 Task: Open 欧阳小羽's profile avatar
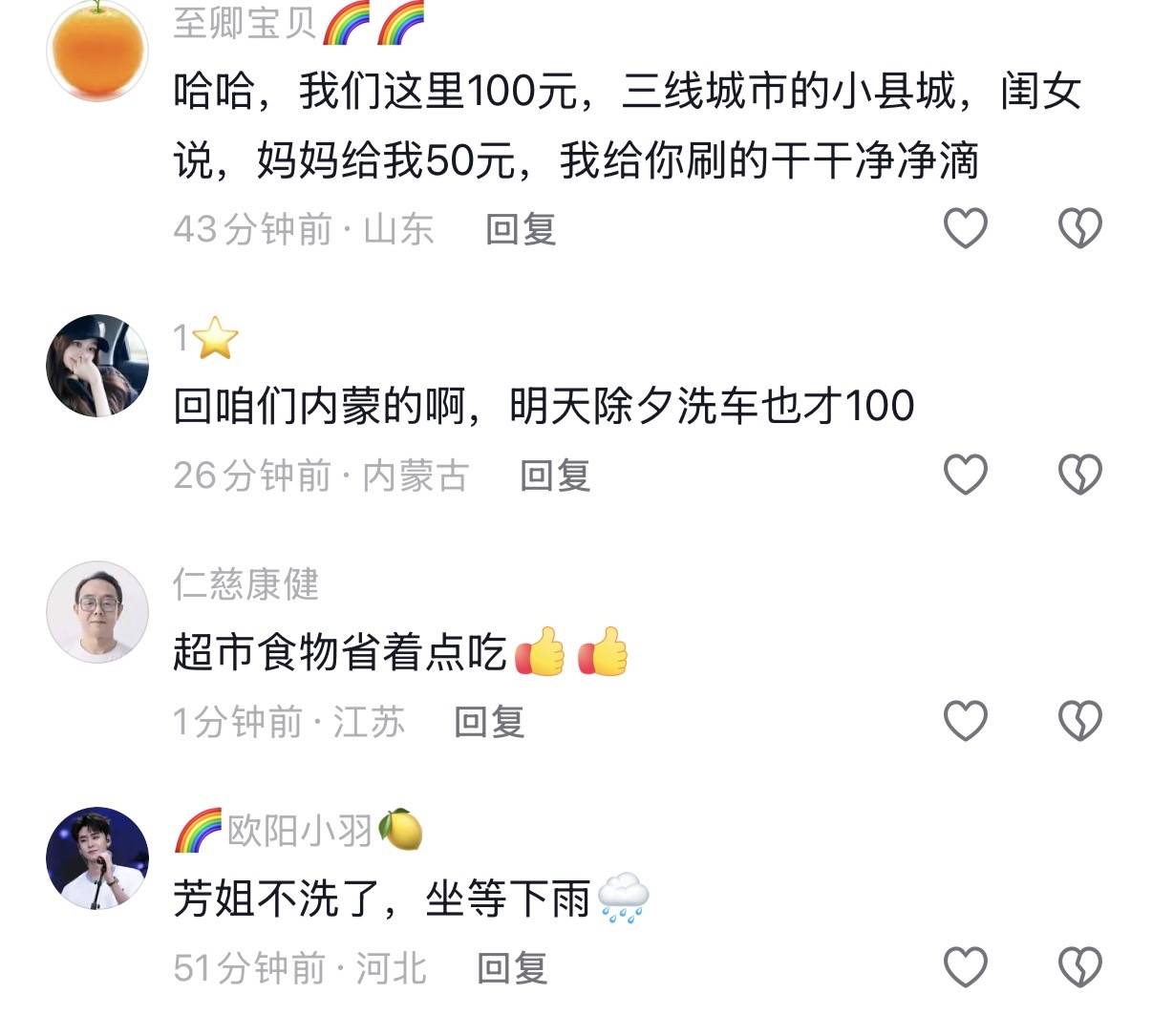click(97, 858)
